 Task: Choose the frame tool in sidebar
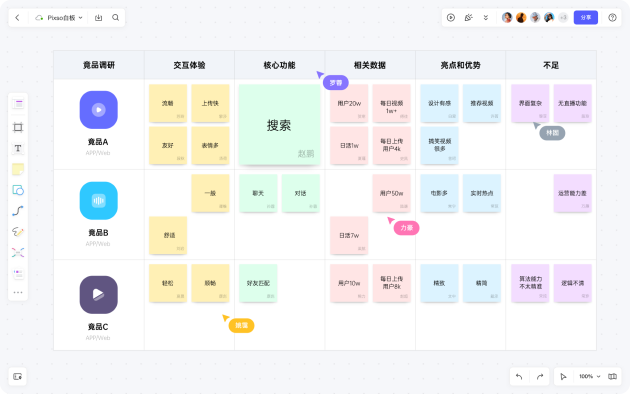click(18, 127)
